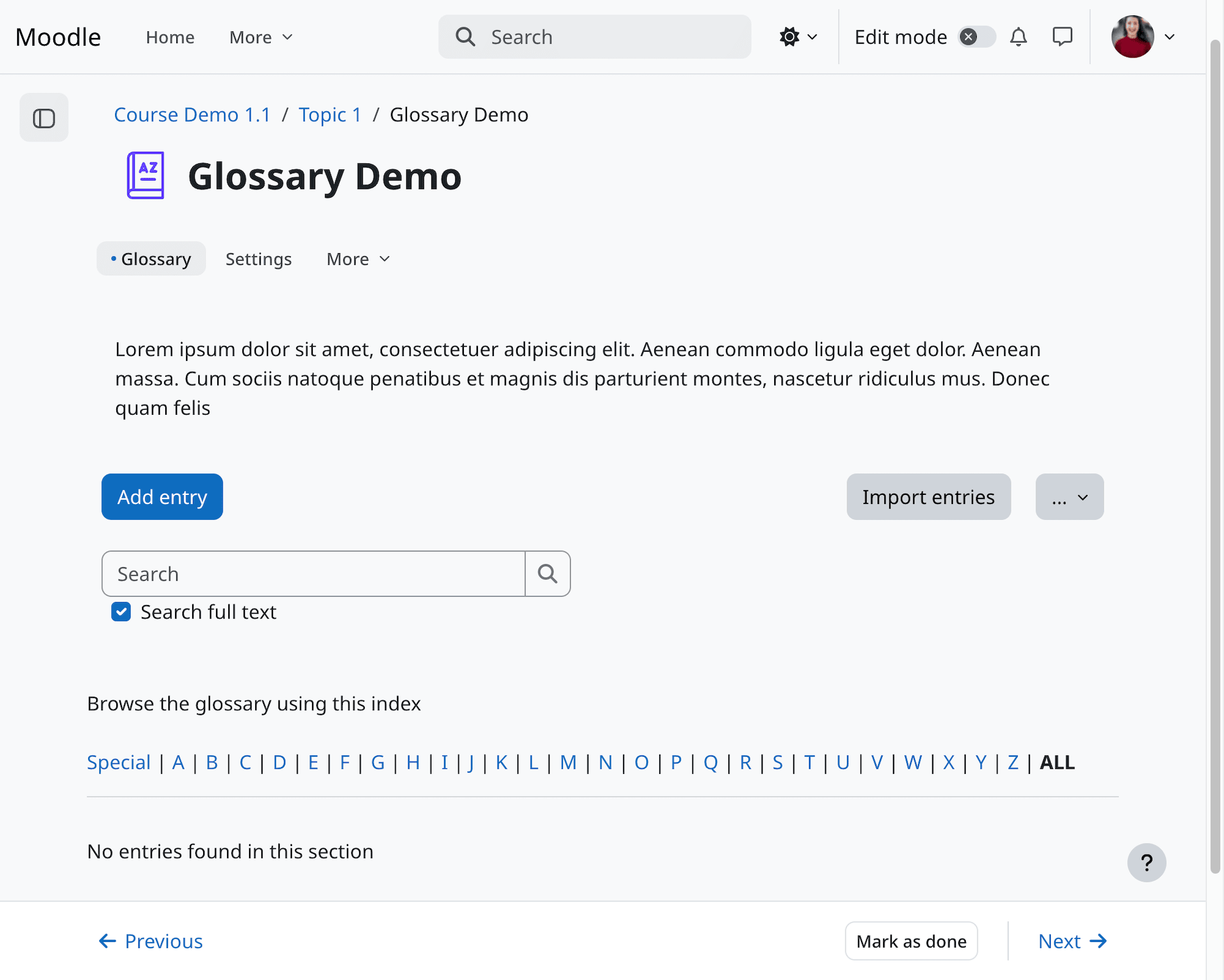Open the messaging drawer speech bubble

1062,37
